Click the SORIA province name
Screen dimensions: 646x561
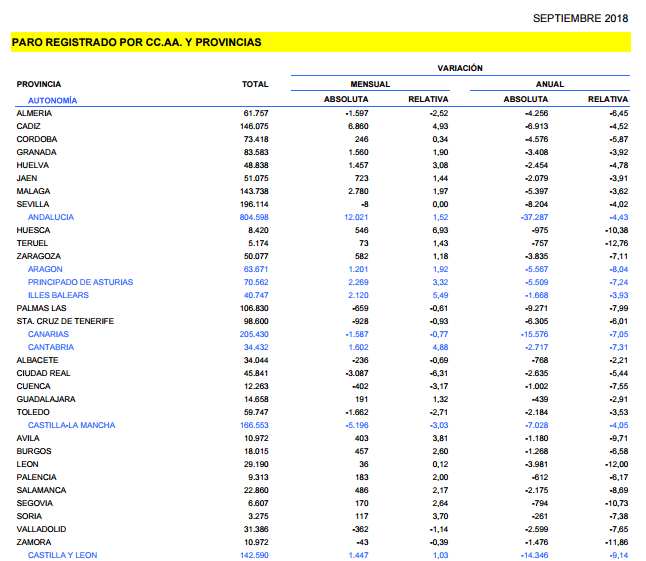pyautogui.click(x=29, y=516)
